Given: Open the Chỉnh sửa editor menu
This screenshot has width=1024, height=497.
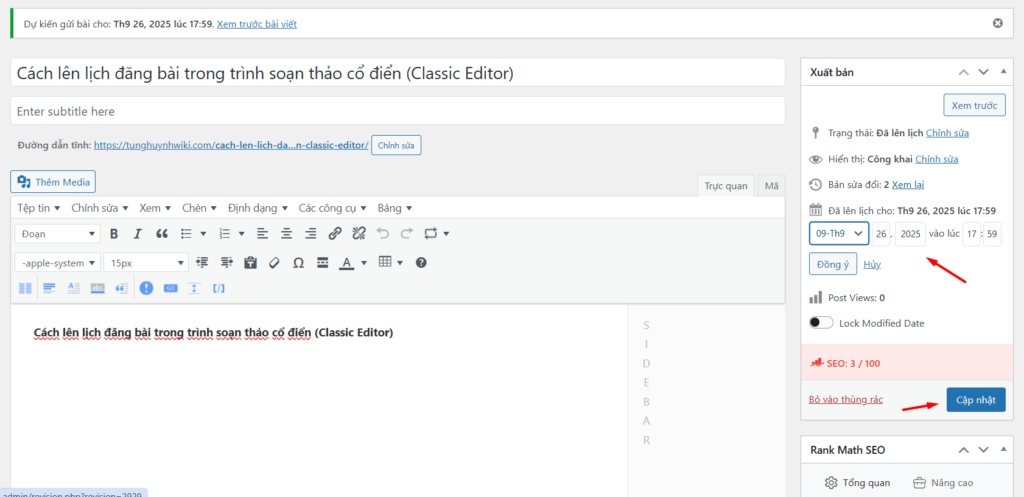Looking at the screenshot, I should tap(99, 208).
